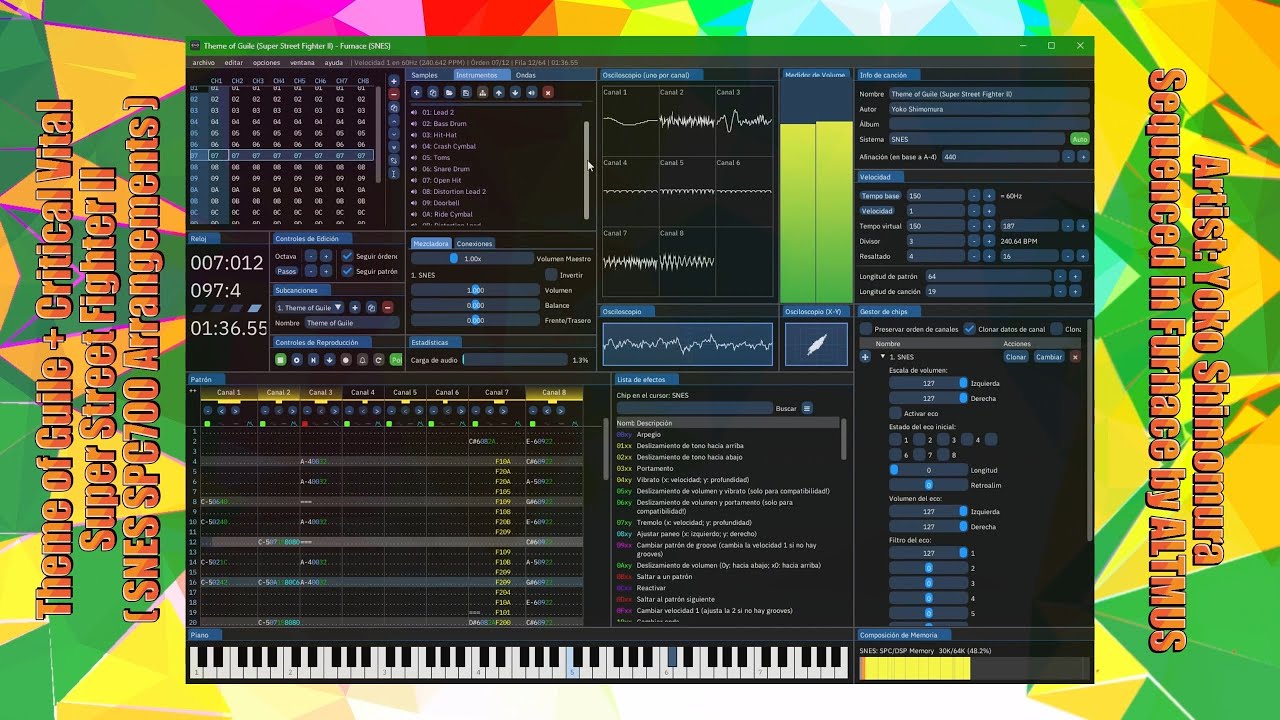Toggle record edit mode button
The image size is (1280, 720).
(346, 360)
